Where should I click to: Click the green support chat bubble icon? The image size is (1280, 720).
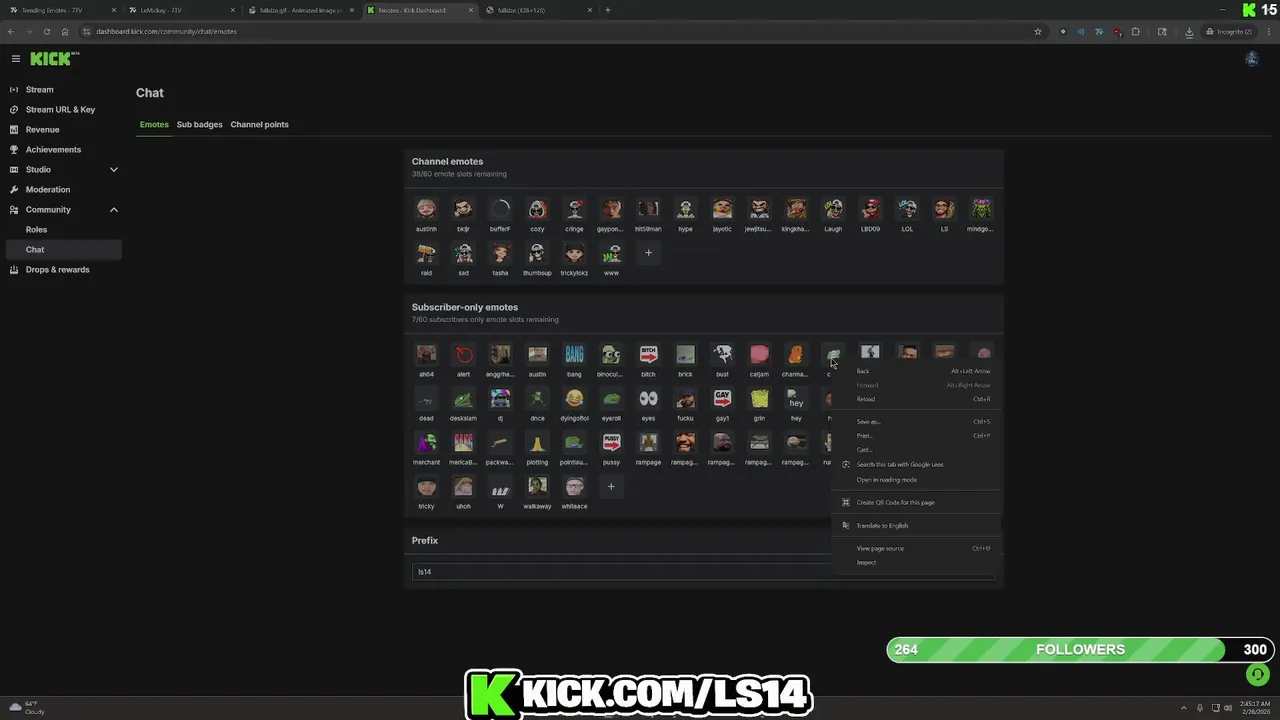tap(1257, 675)
